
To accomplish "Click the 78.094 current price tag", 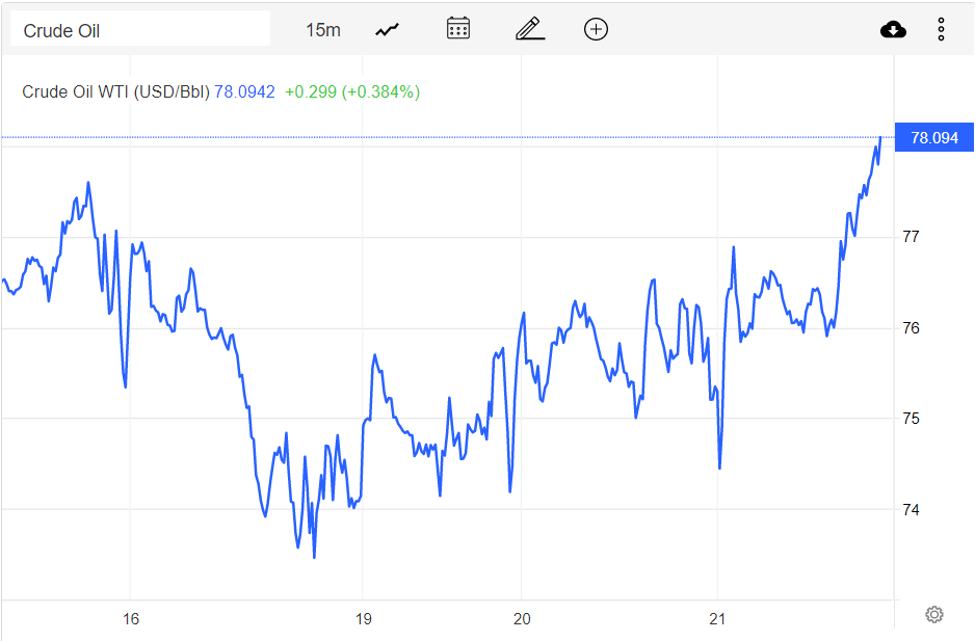I will 934,138.
